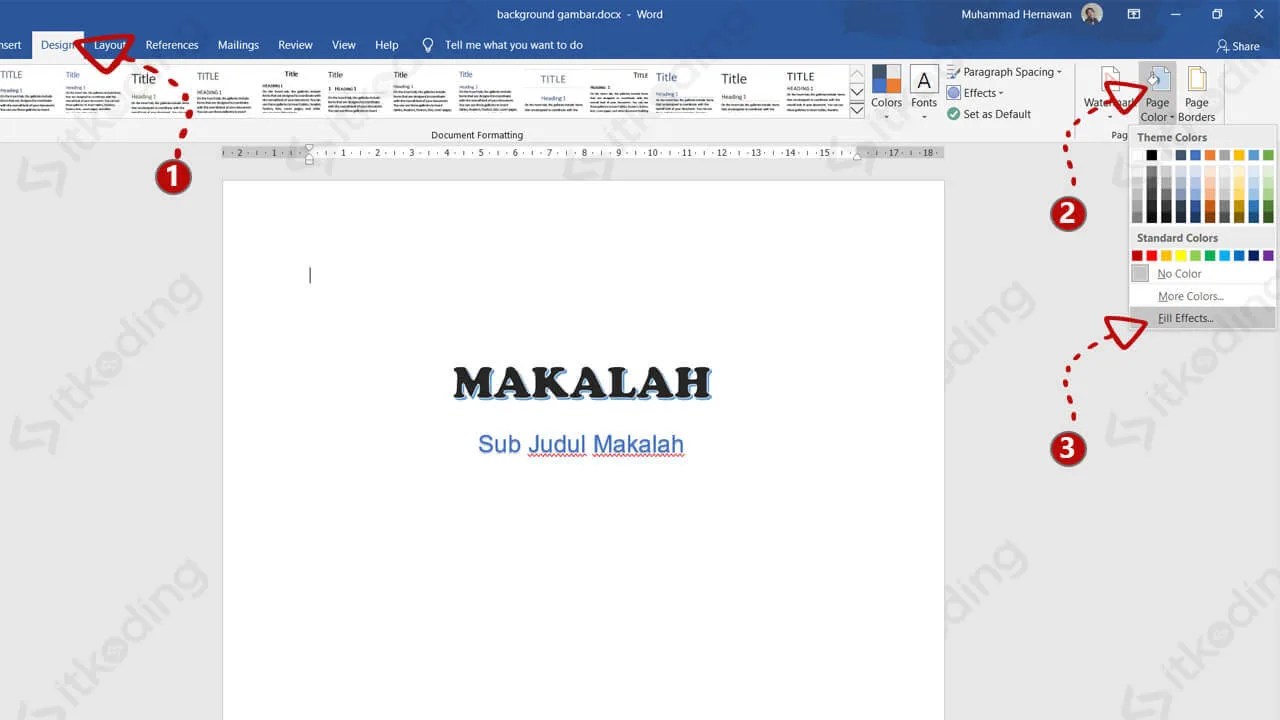
Task: Open the Mailings tab
Action: coord(238,45)
